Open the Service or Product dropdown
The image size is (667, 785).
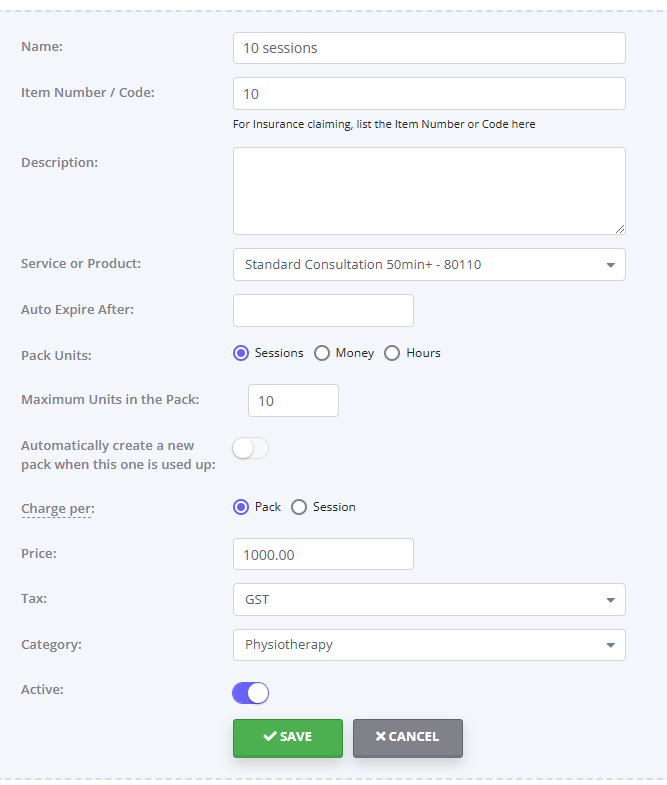click(x=429, y=264)
